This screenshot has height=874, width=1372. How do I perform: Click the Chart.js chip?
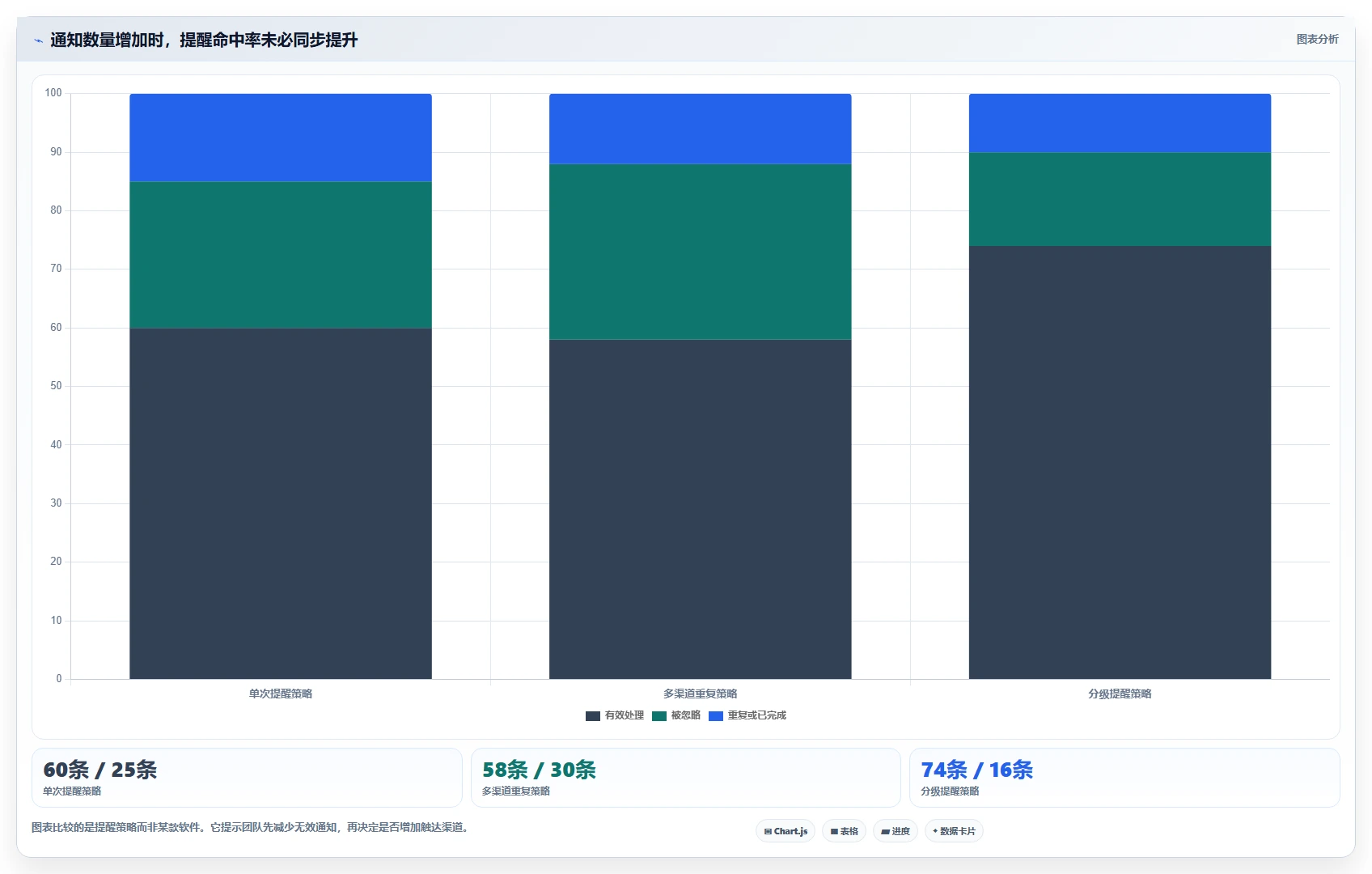(786, 831)
